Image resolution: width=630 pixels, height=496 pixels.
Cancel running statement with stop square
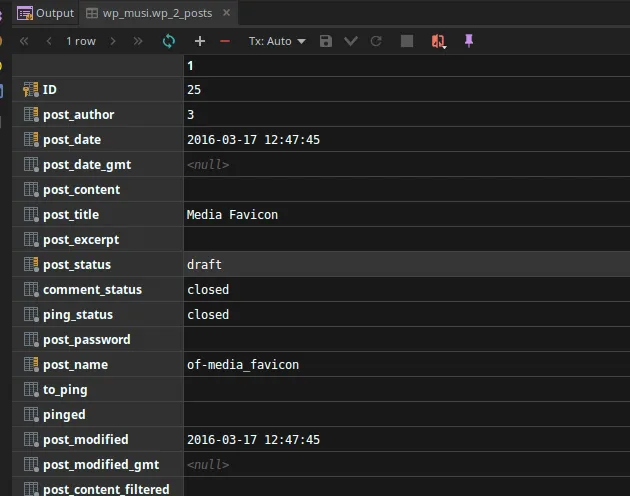click(x=407, y=41)
